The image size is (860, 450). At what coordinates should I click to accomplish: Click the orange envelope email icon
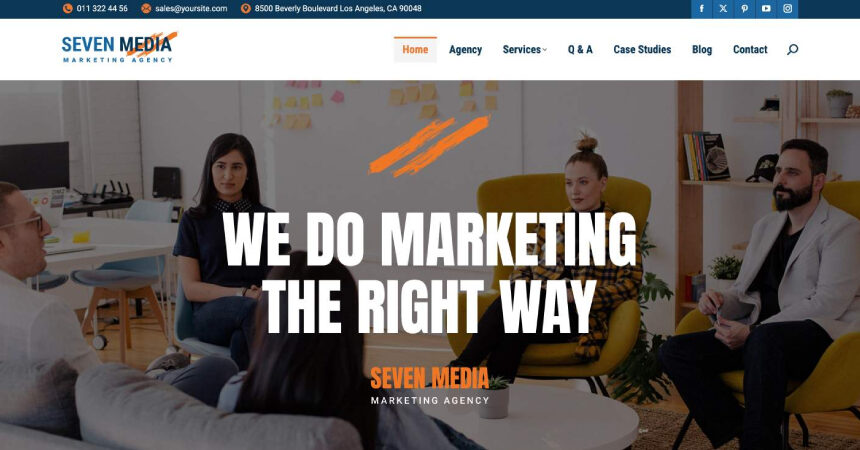[x=146, y=8]
